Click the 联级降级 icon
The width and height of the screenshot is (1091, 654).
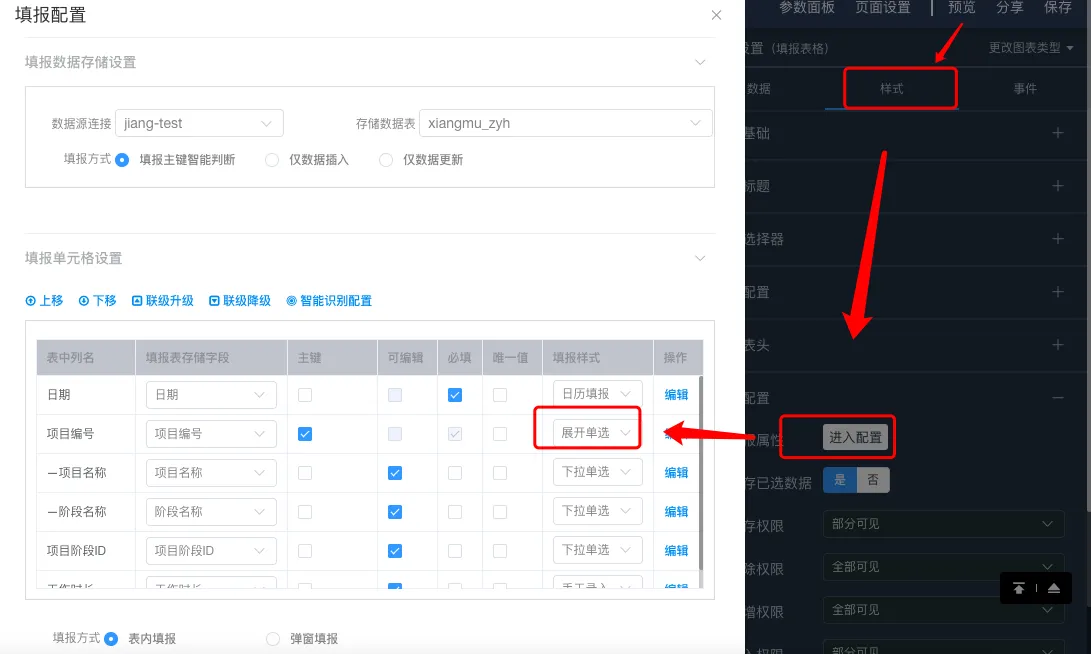coord(214,301)
